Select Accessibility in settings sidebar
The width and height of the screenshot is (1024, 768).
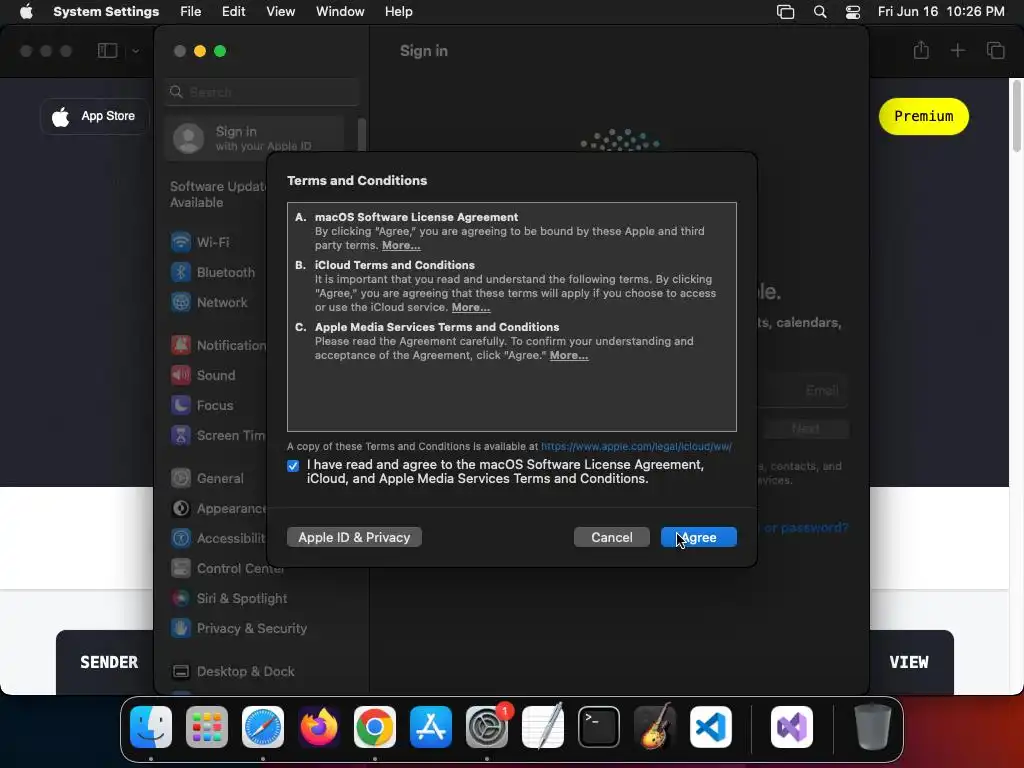coord(217,539)
